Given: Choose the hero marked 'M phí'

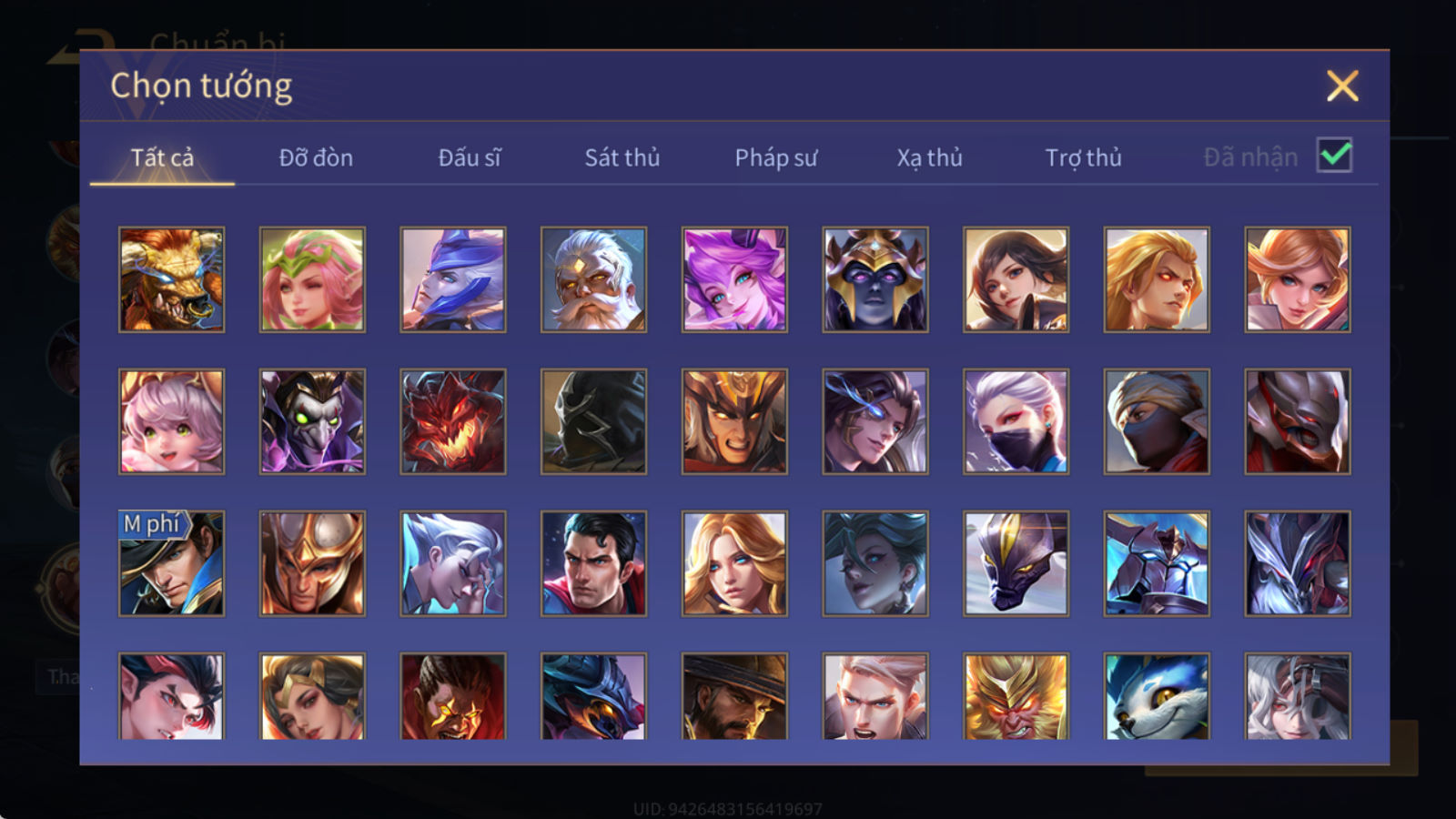Looking at the screenshot, I should click(x=172, y=563).
